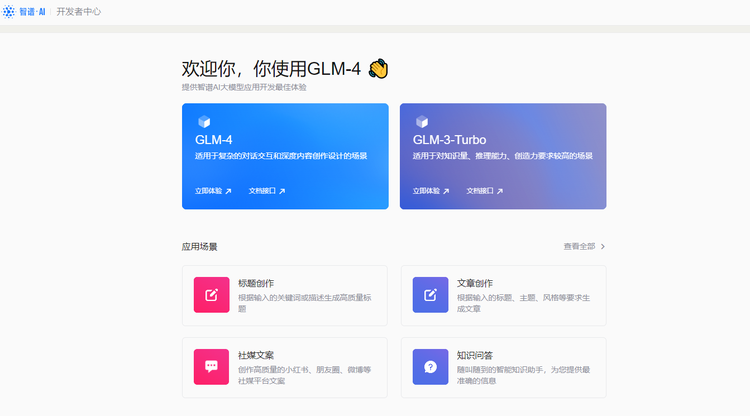The height and width of the screenshot is (416, 750).
Task: Open the 开发者中心 header label
Action: point(78,11)
